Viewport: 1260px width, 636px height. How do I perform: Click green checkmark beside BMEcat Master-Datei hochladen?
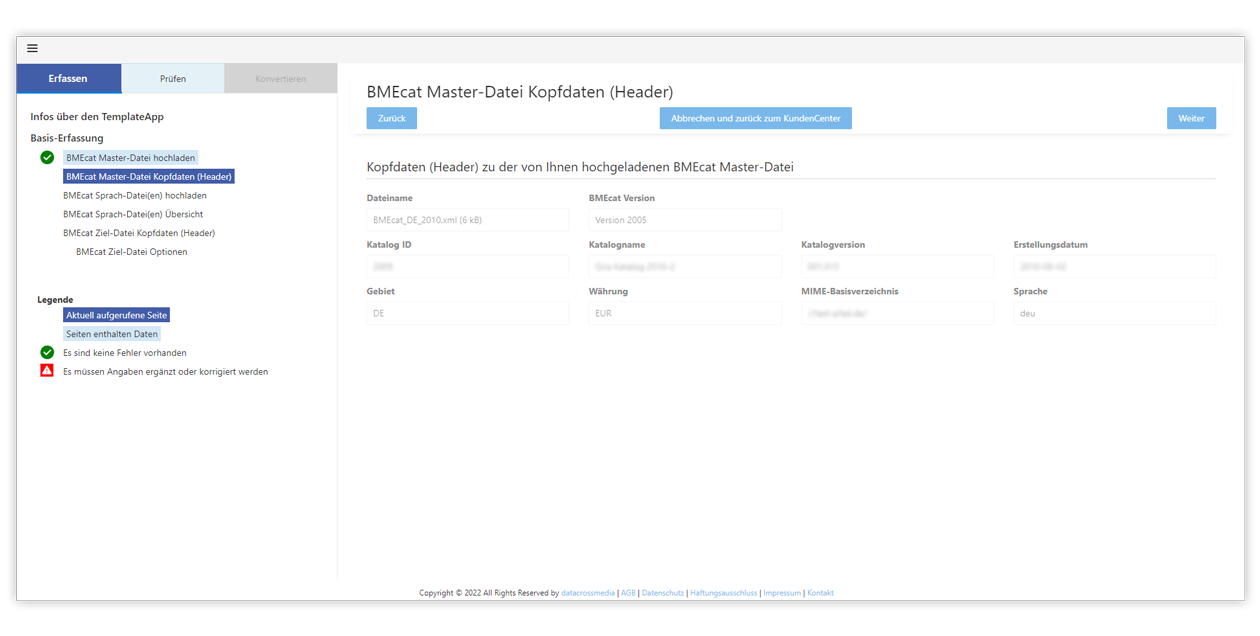tap(47, 158)
